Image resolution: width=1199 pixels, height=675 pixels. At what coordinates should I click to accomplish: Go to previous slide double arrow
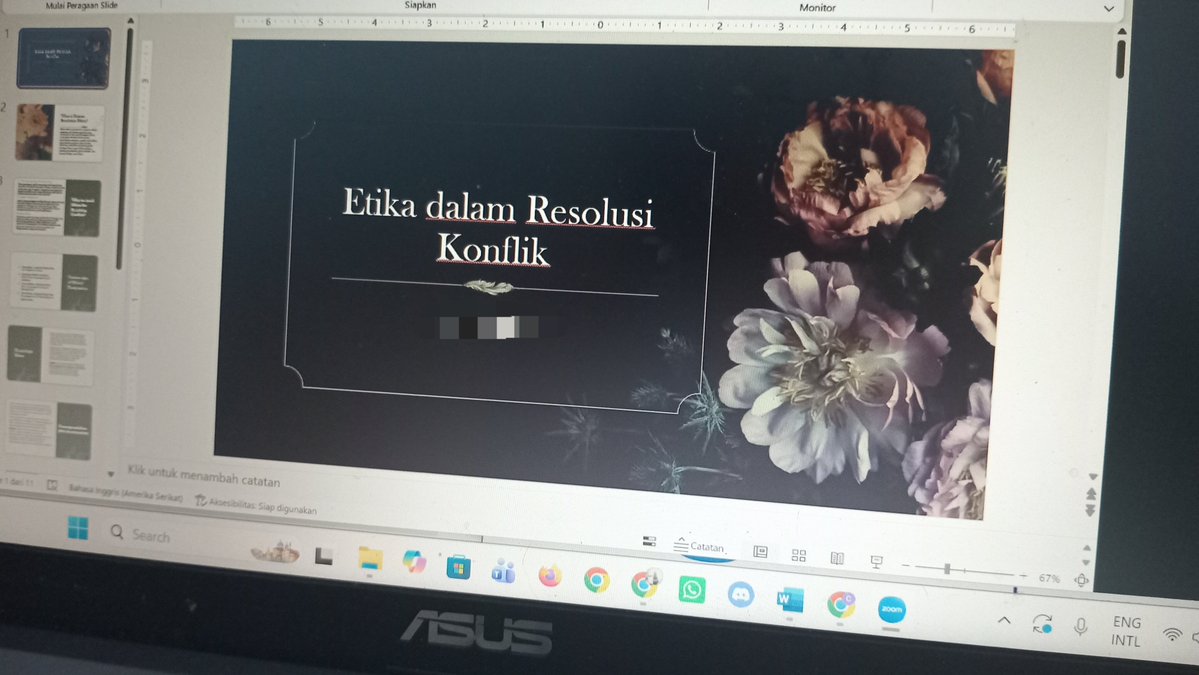pyautogui.click(x=1091, y=494)
